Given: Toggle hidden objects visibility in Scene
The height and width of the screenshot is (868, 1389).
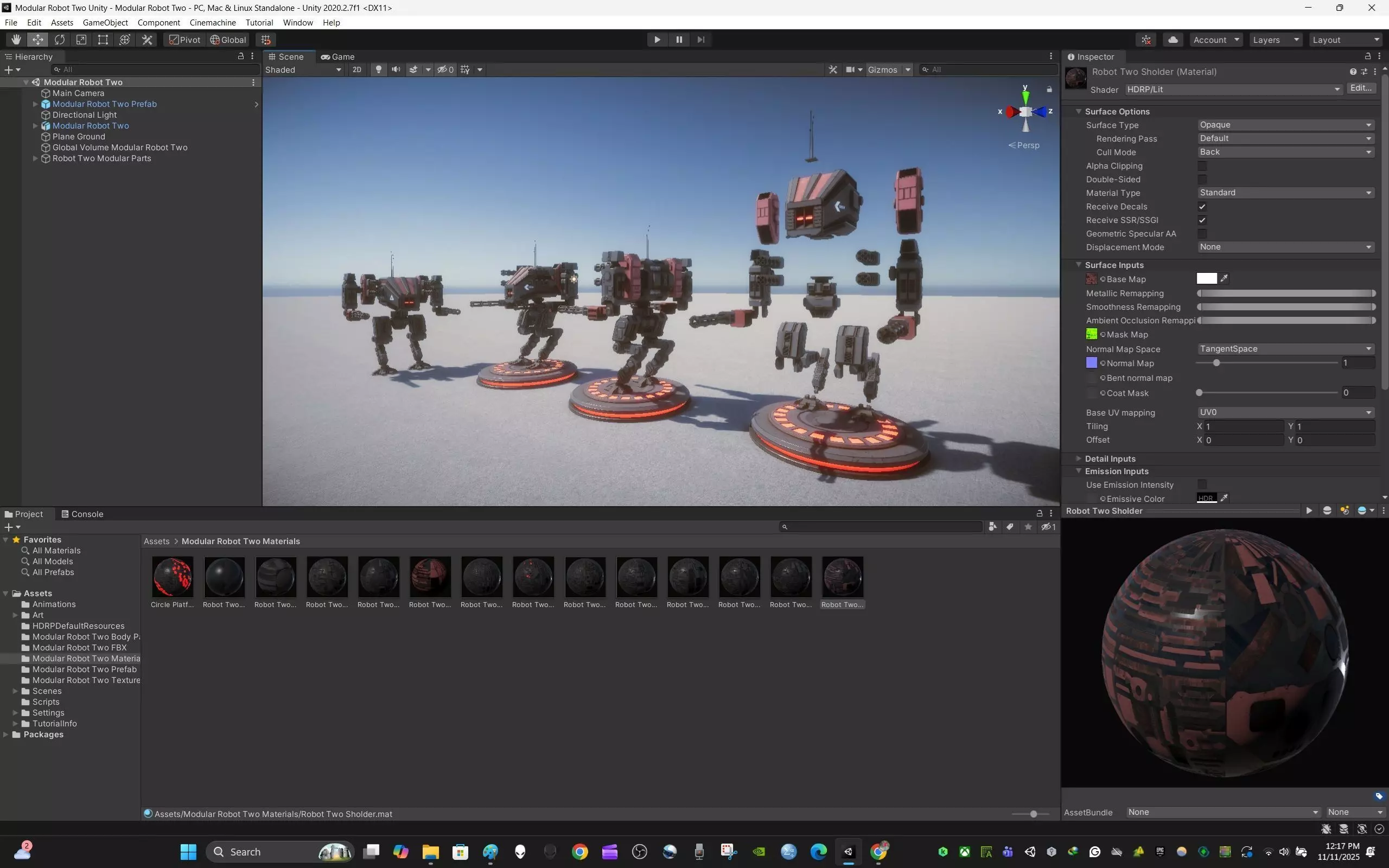Looking at the screenshot, I should (x=445, y=69).
